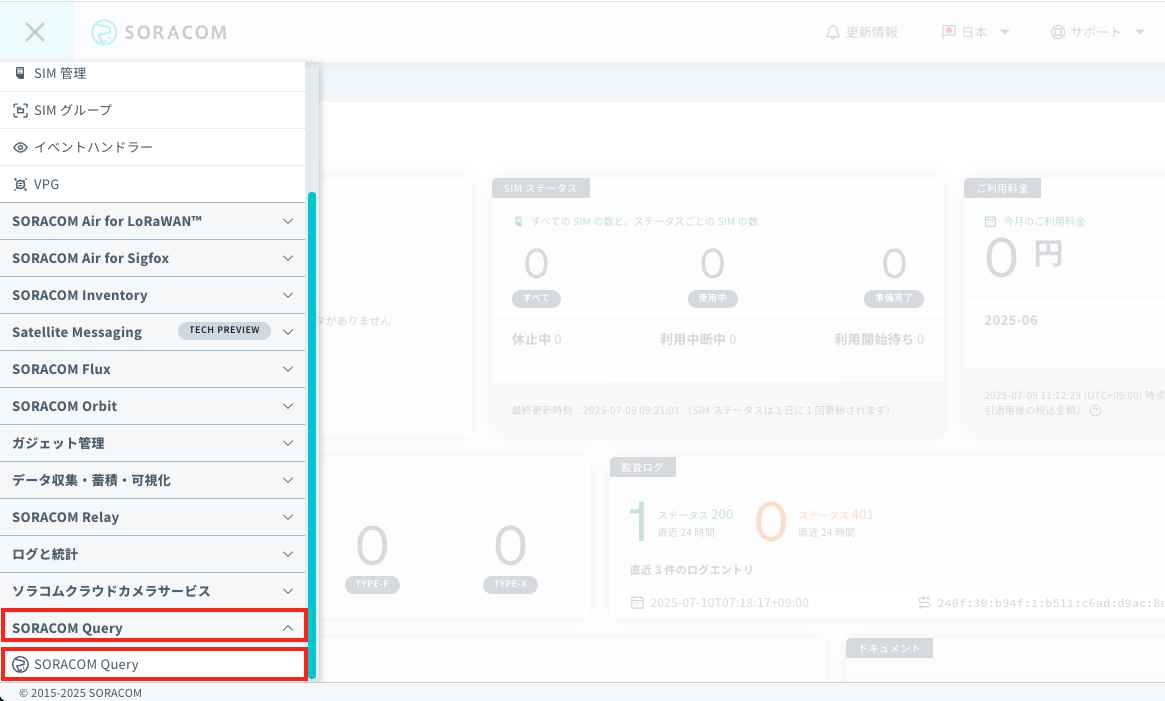Click 休止中 0 status text

click(536, 339)
